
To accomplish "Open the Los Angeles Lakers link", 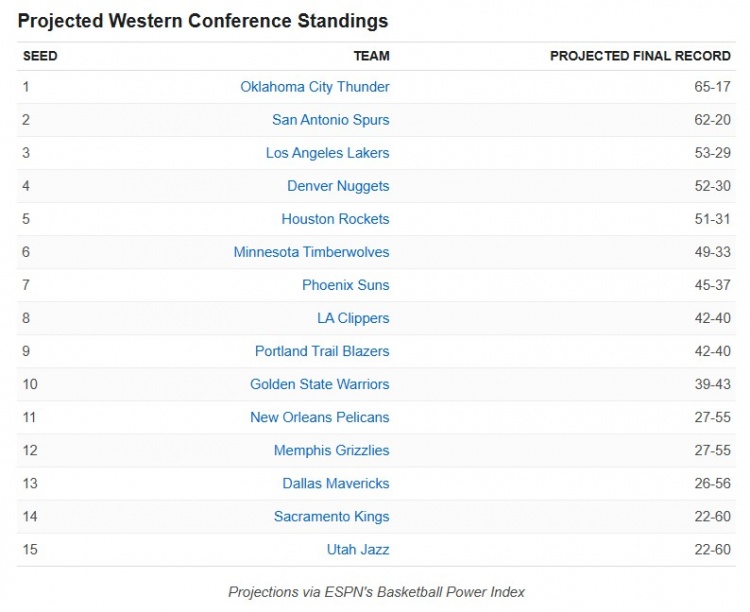I will pos(327,153).
